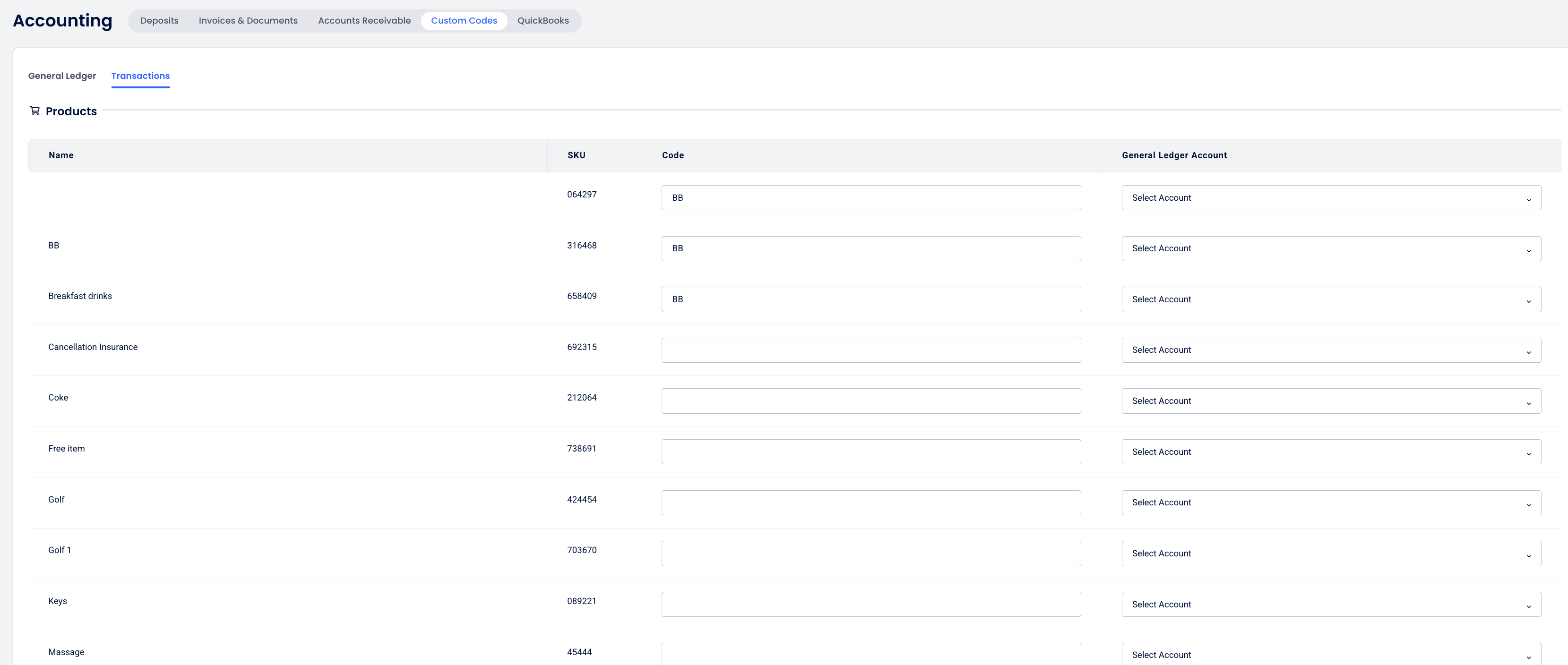
Task: Click the Code field for BB product
Action: [870, 248]
